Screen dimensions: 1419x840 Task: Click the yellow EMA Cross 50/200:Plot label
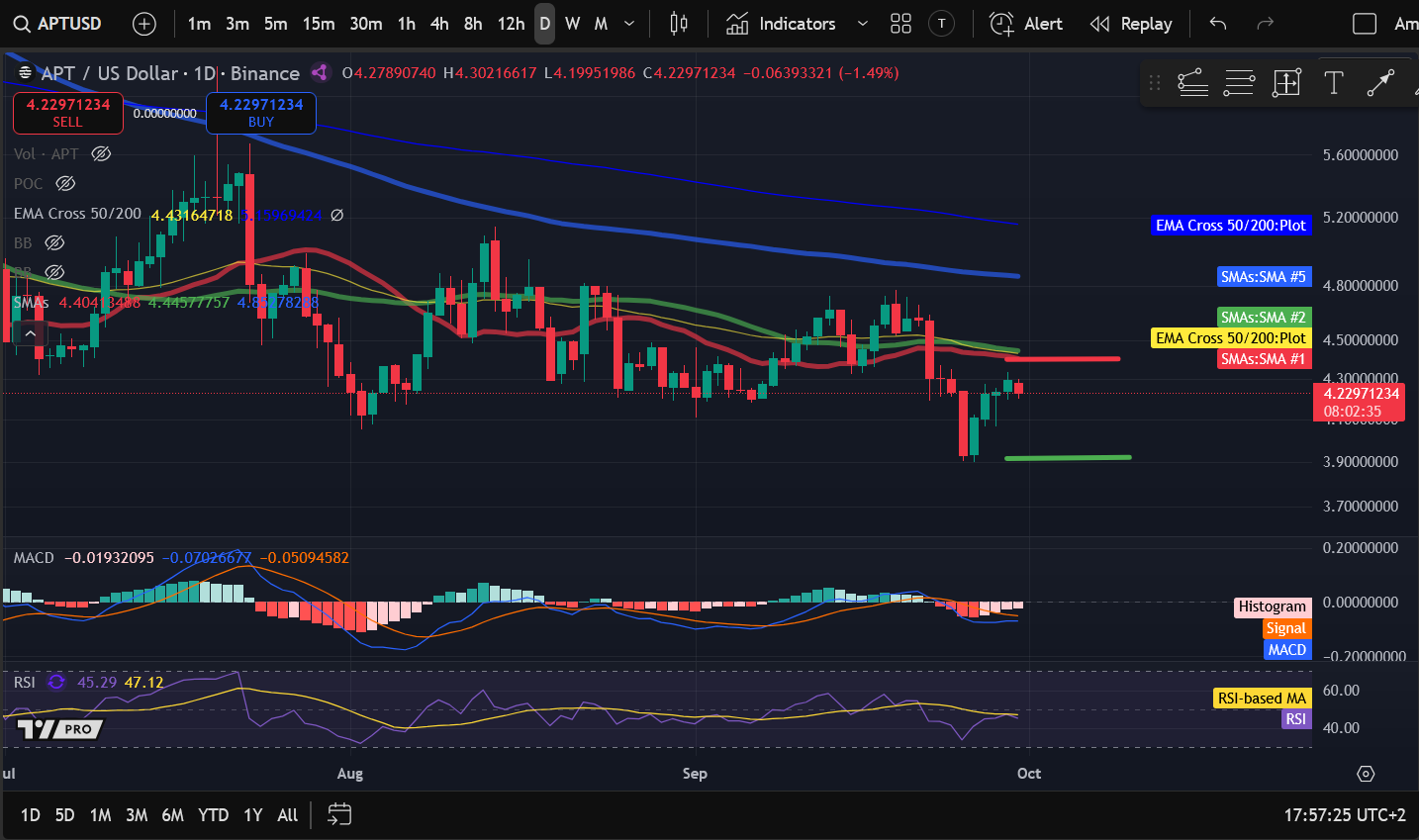point(1231,338)
